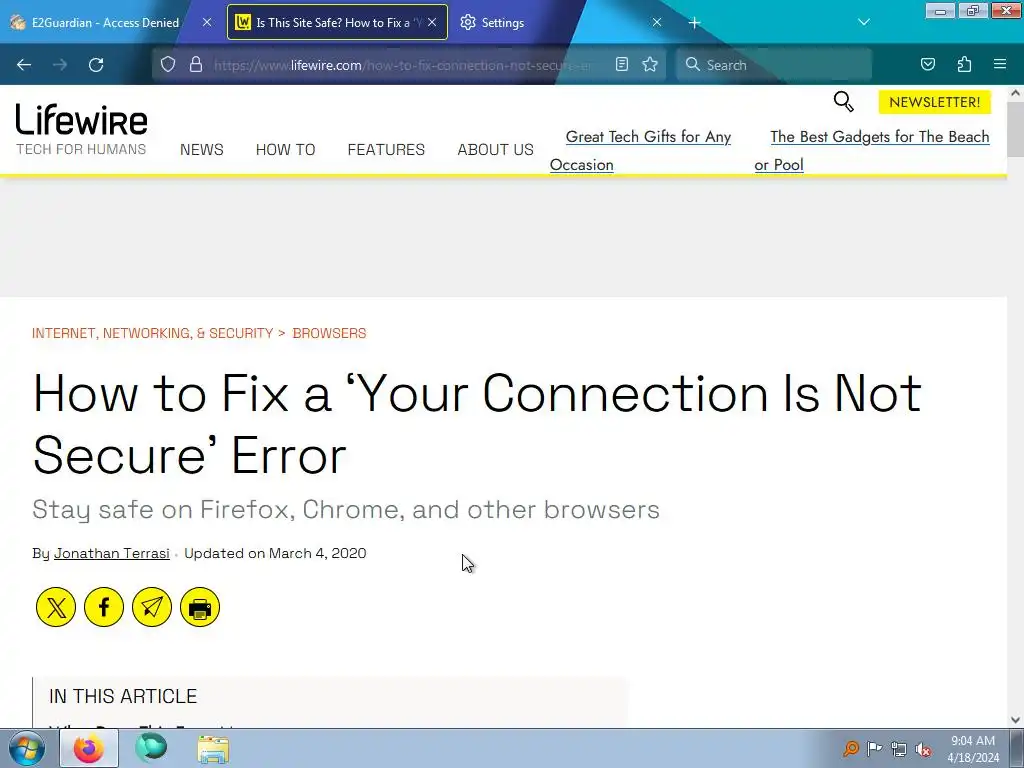The width and height of the screenshot is (1024, 768).
Task: Click the IN THIS ARTICLE heading
Action: (x=123, y=696)
